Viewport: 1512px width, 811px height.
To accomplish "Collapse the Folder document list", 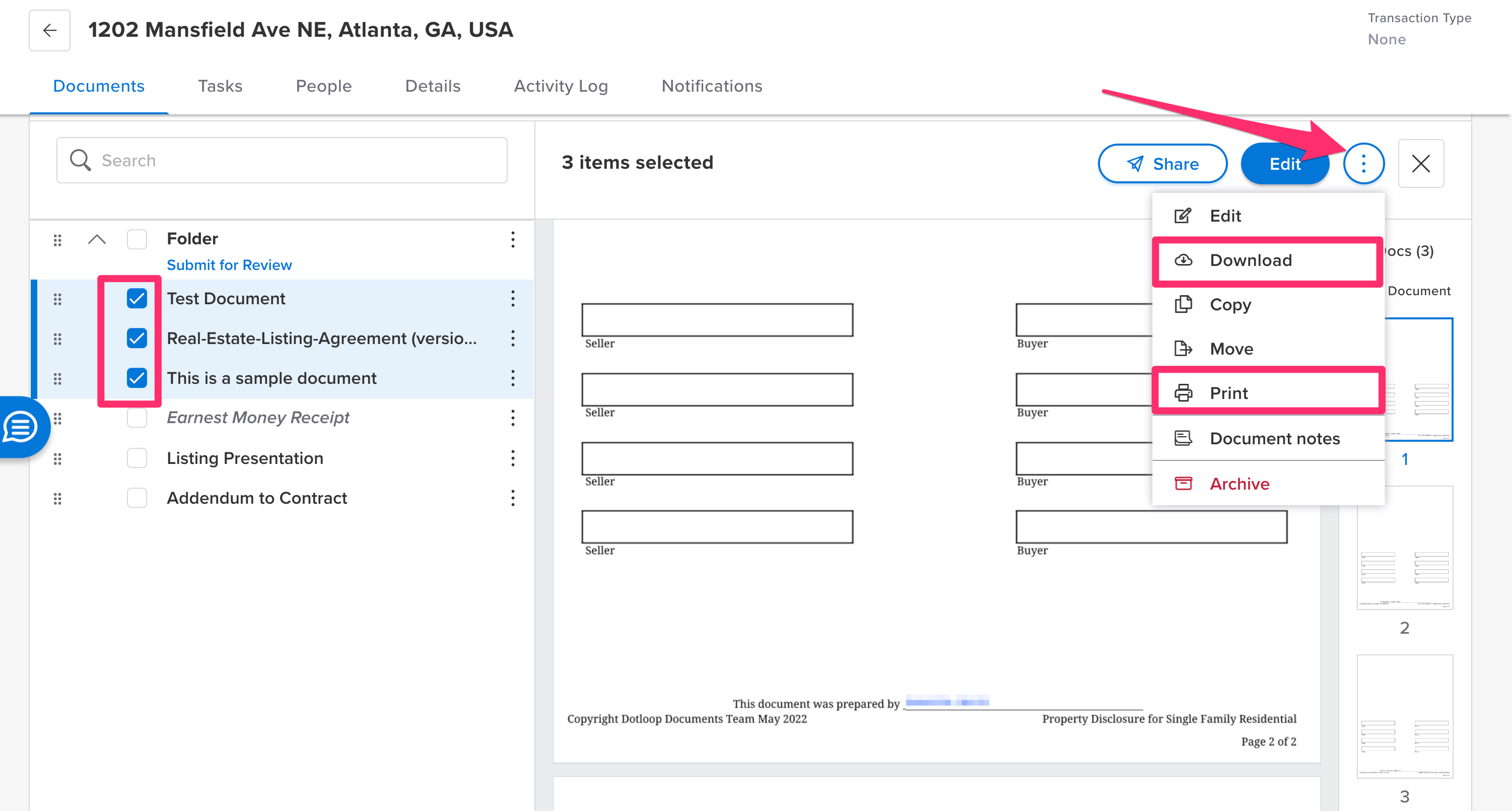I will point(97,239).
